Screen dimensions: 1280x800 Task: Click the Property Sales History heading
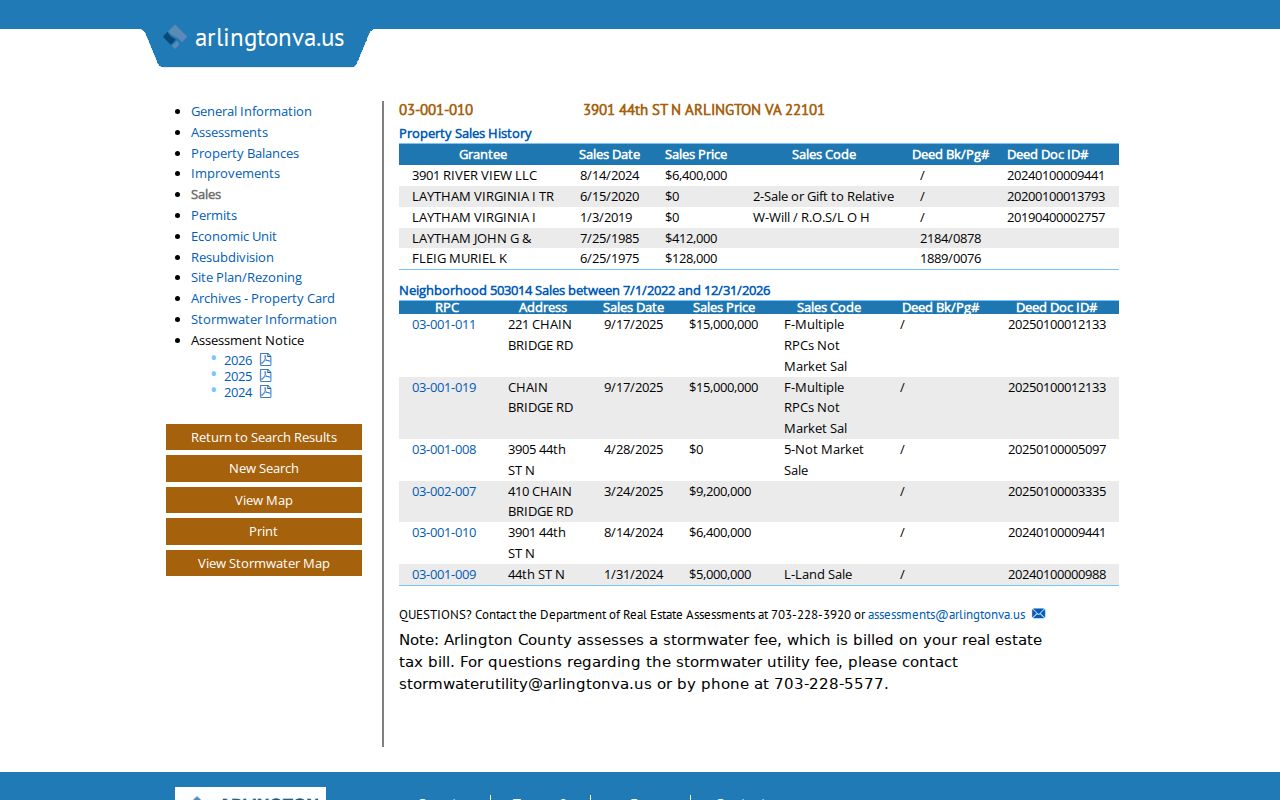click(x=465, y=133)
